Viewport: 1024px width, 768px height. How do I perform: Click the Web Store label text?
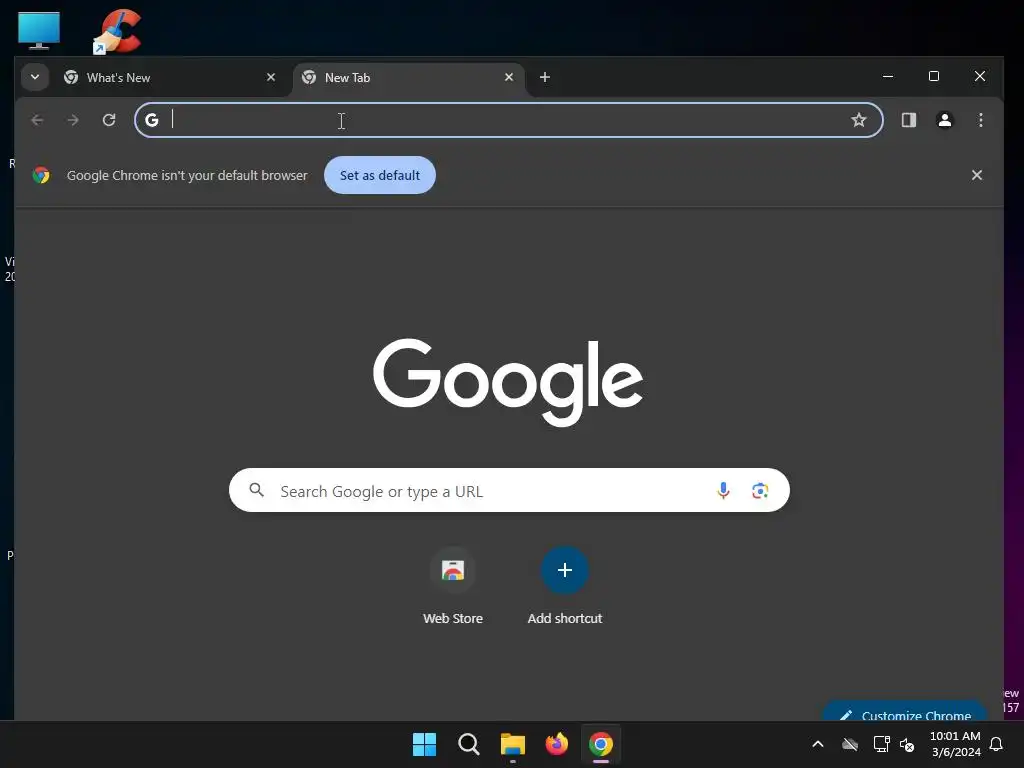(453, 618)
